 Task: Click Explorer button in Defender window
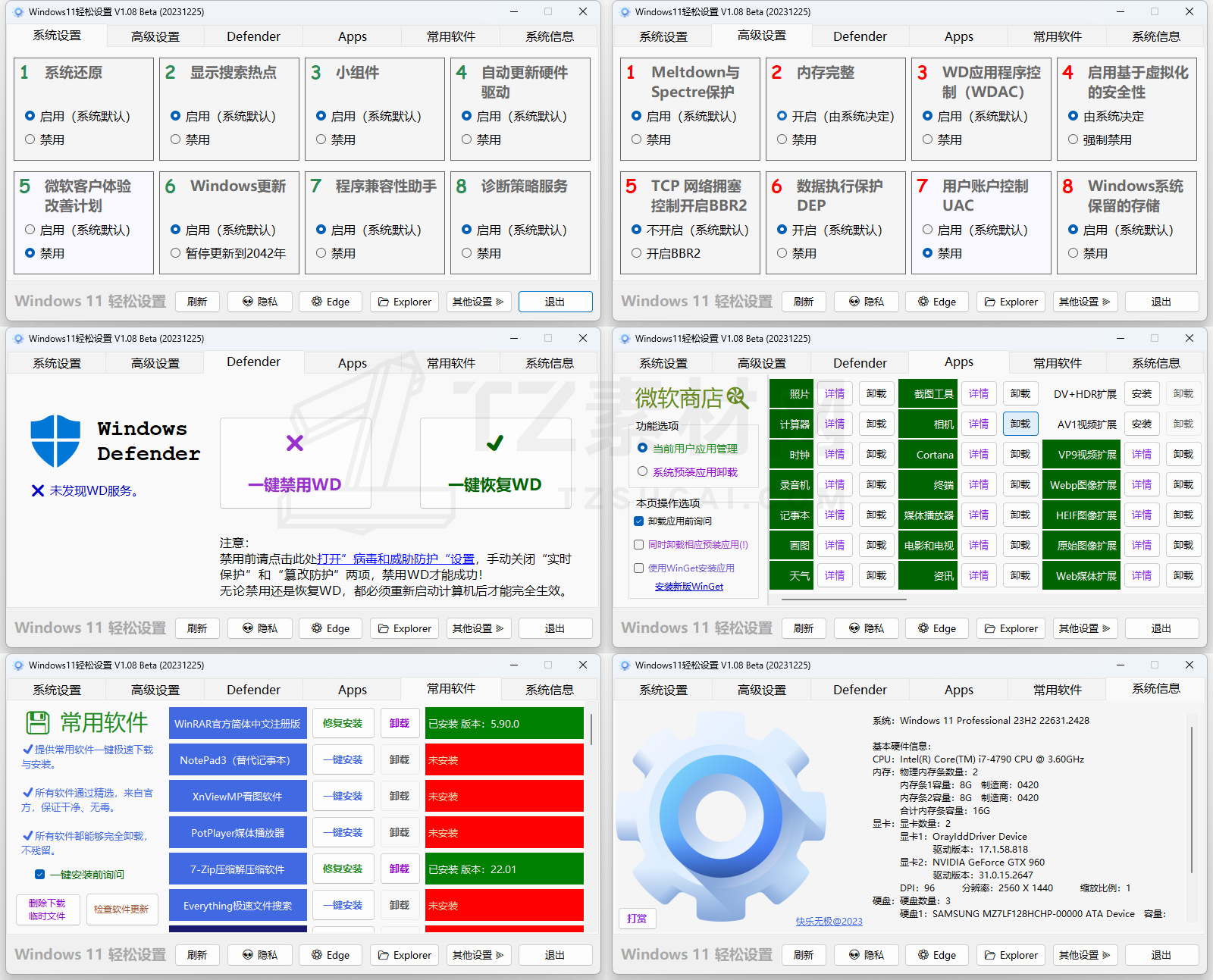point(404,628)
